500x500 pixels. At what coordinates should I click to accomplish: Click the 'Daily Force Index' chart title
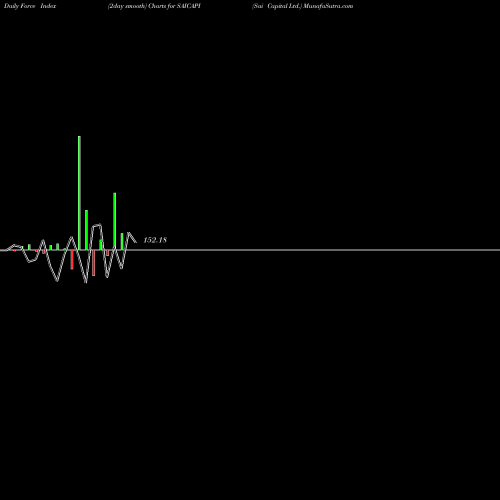30,6
